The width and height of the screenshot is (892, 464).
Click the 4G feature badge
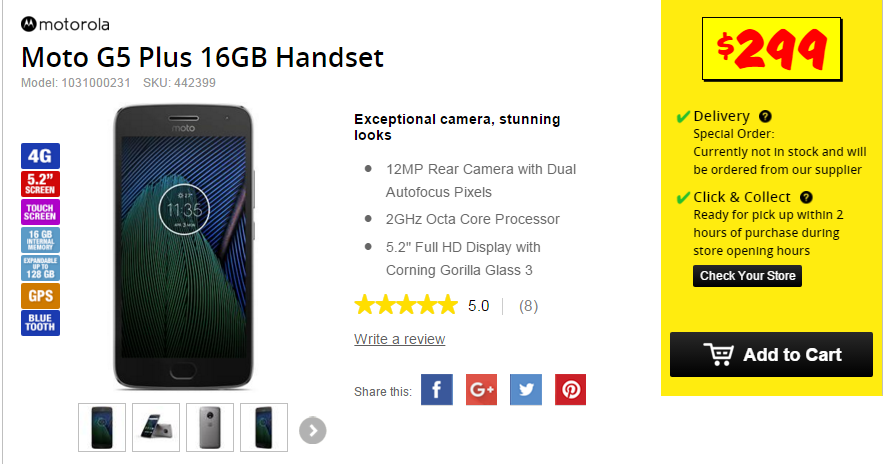point(40,156)
